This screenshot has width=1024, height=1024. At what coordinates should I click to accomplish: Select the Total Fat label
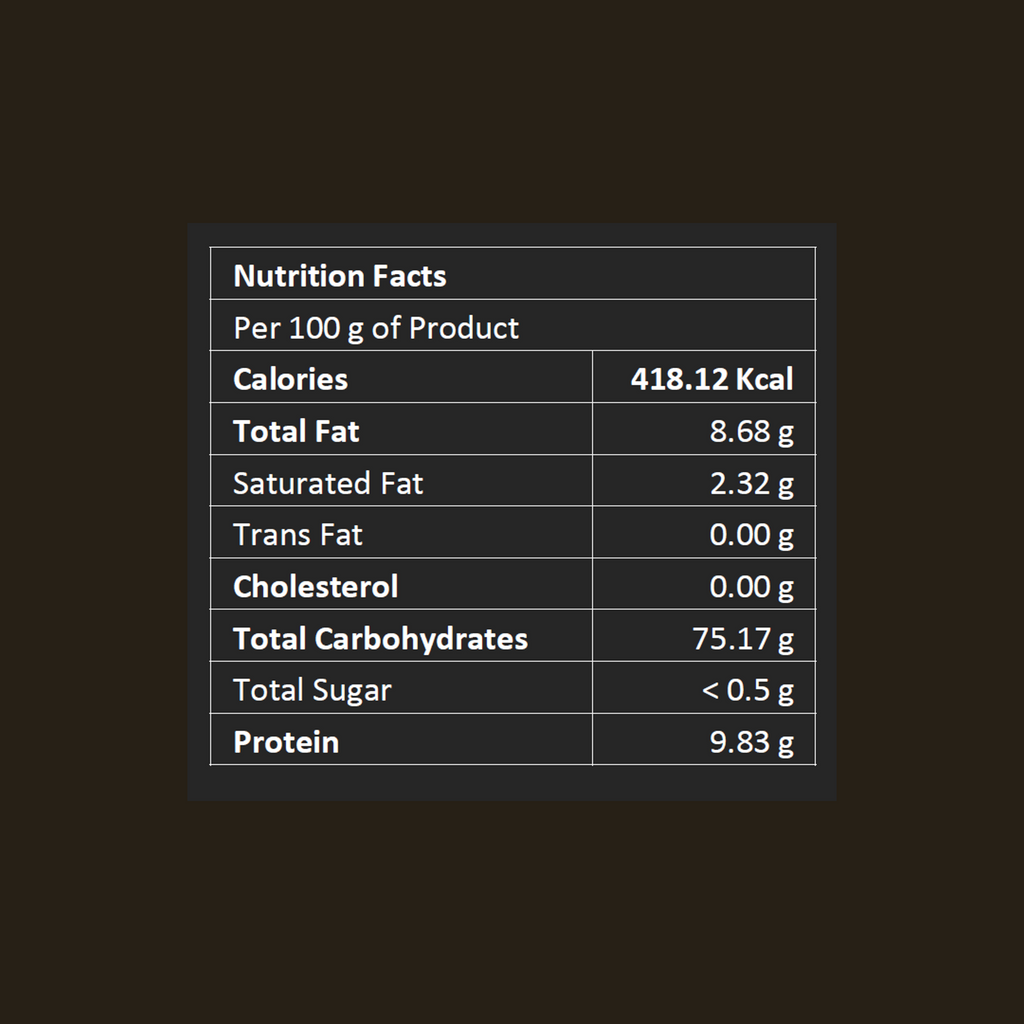click(296, 431)
